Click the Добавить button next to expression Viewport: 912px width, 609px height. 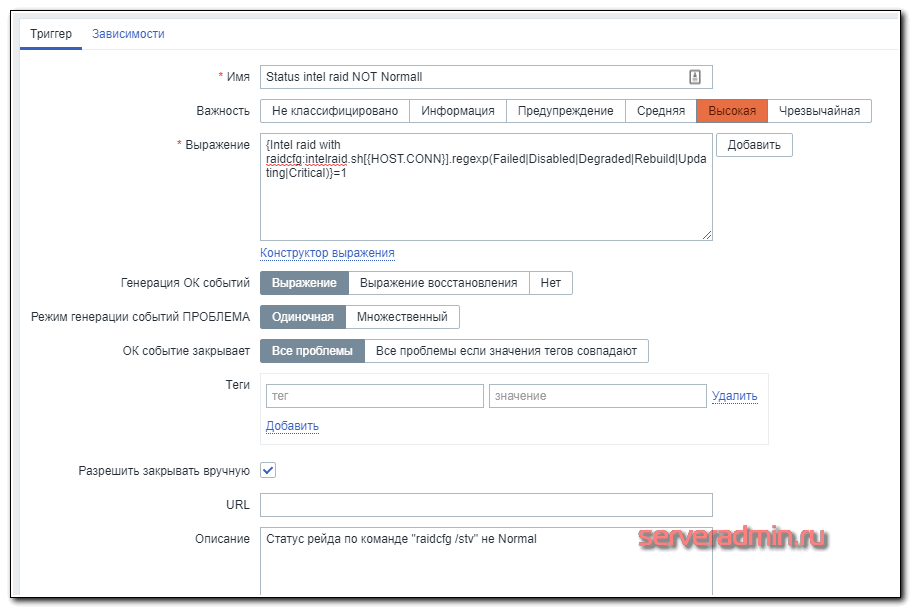pos(754,145)
